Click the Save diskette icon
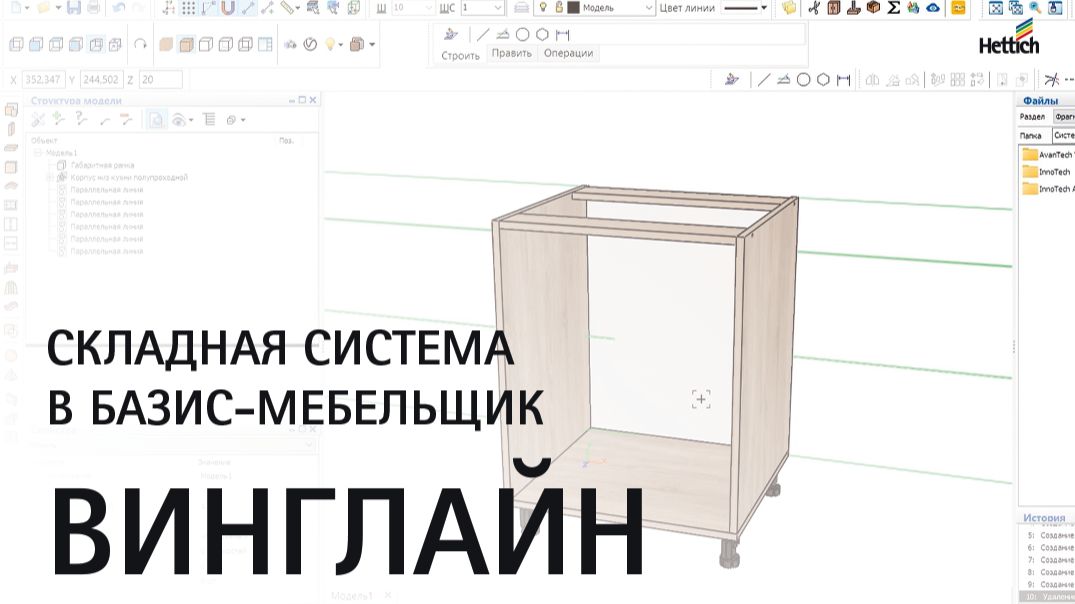 coord(74,8)
